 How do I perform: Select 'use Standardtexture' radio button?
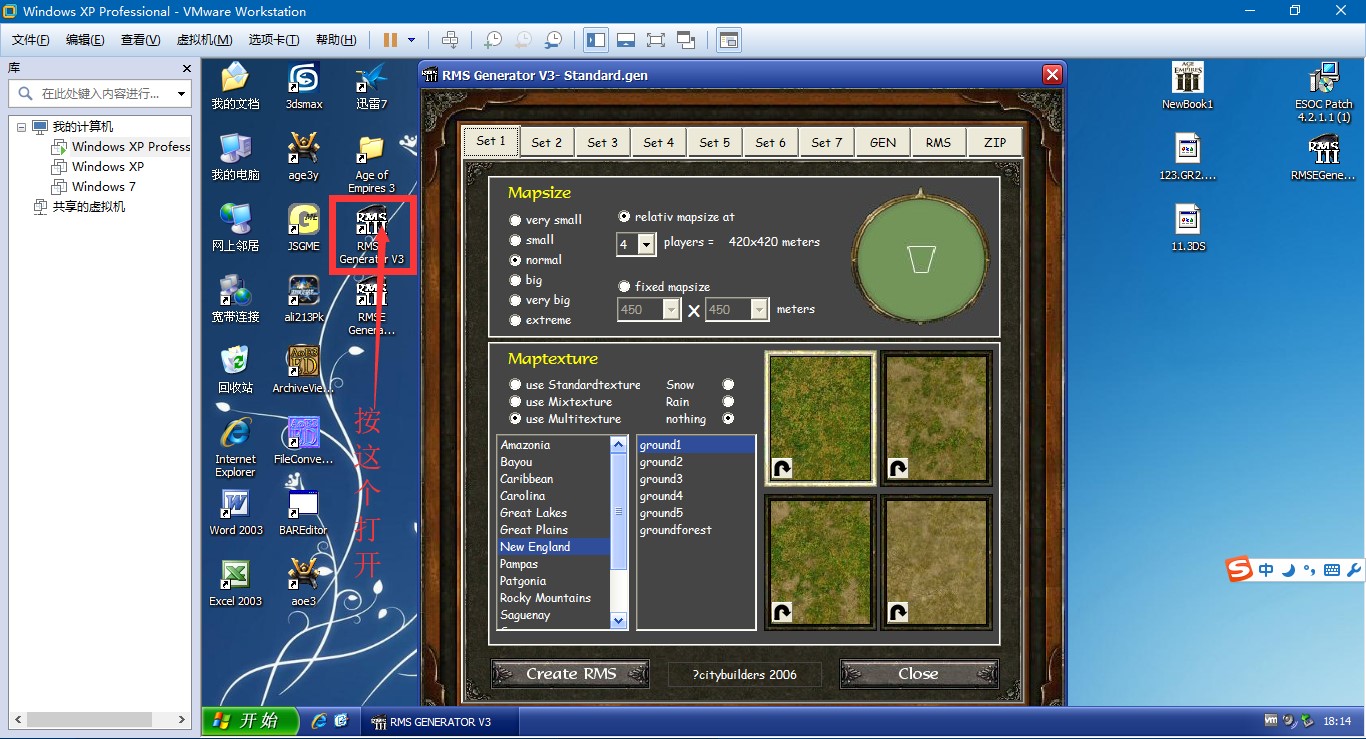pos(515,384)
